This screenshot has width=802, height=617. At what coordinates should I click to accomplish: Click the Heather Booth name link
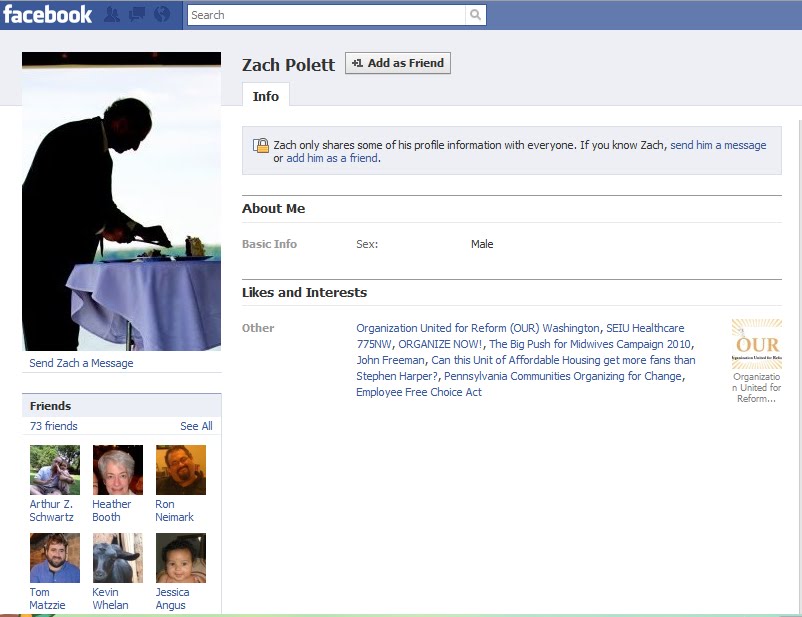112,511
